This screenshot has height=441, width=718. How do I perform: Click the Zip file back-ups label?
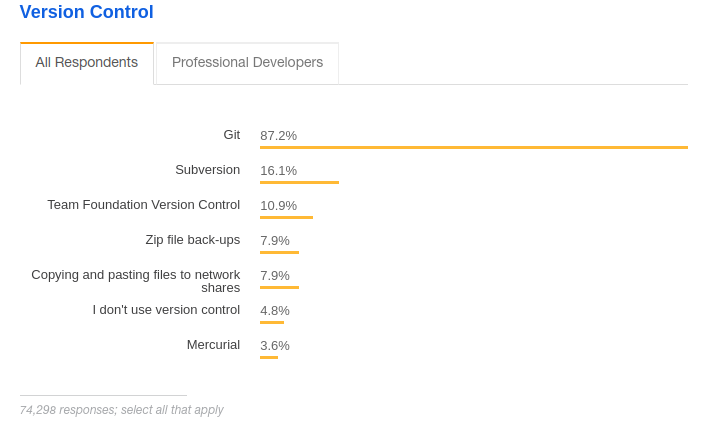coord(192,240)
